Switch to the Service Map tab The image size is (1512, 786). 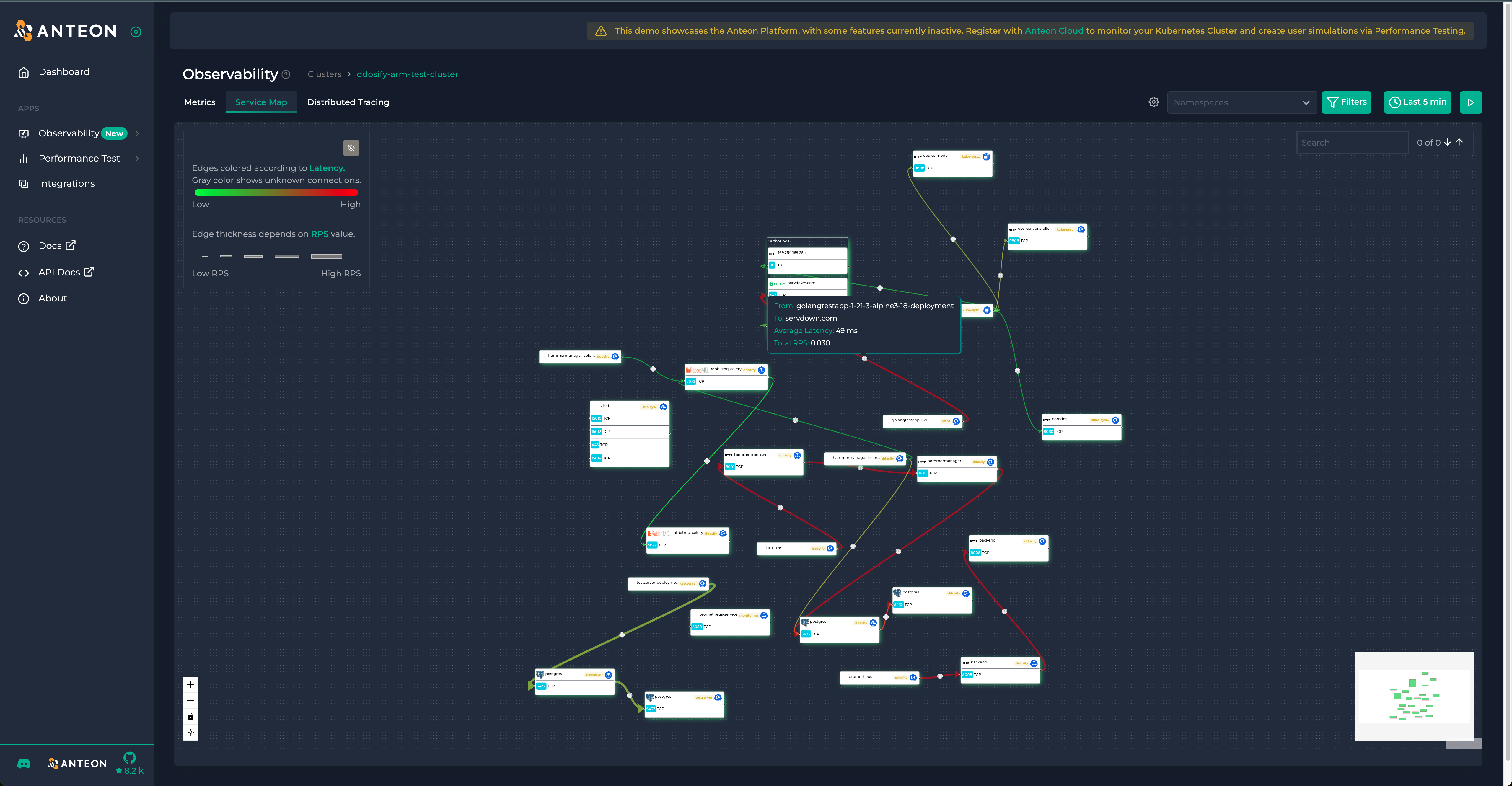[261, 102]
